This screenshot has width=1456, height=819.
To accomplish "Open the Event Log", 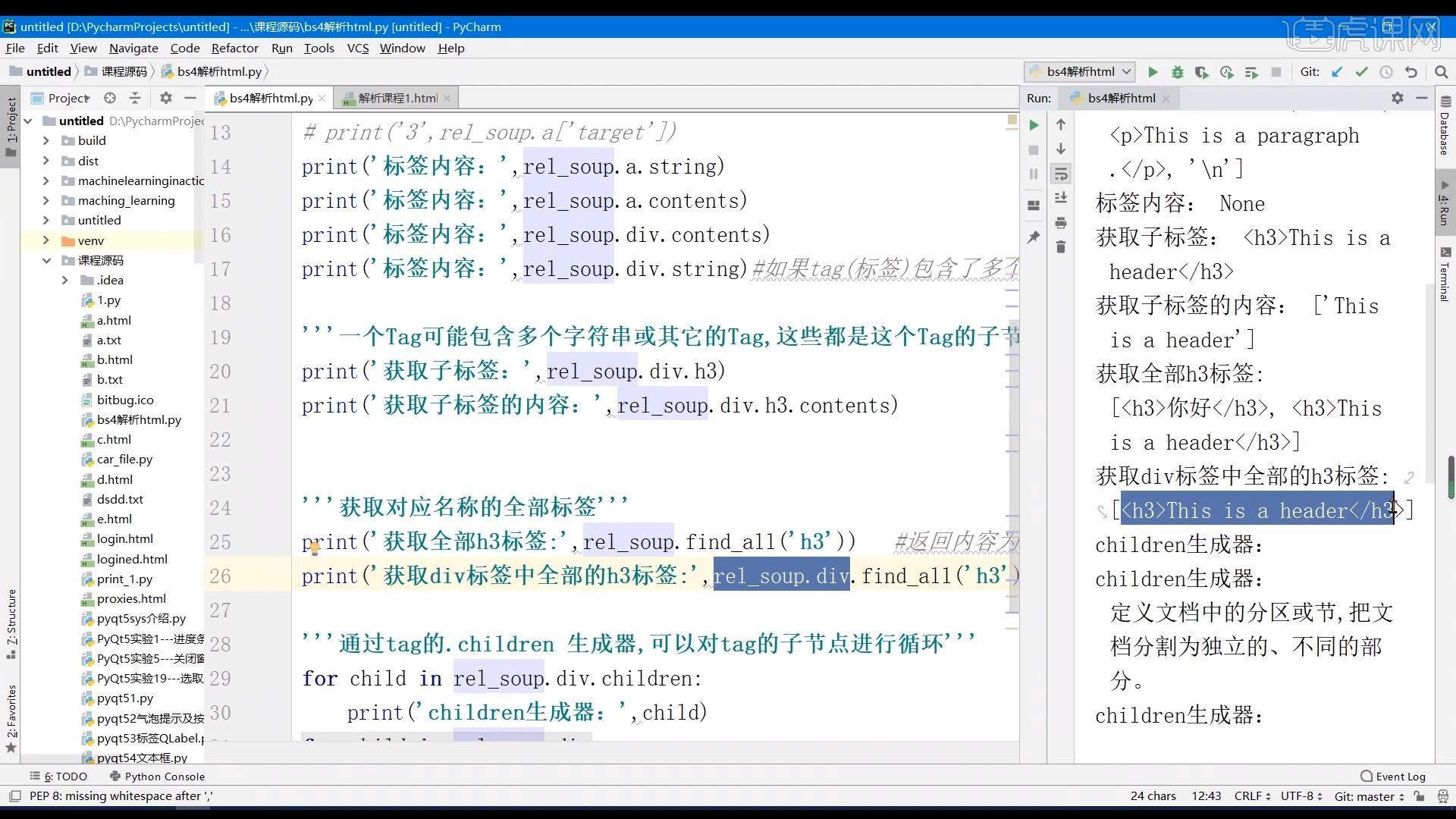I will tap(1392, 776).
